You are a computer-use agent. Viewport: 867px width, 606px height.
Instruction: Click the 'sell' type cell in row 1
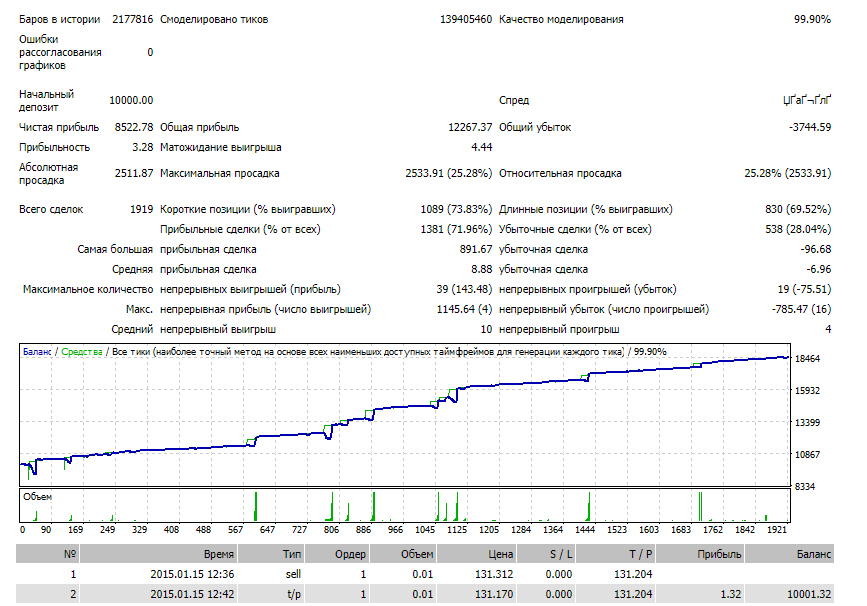(293, 574)
